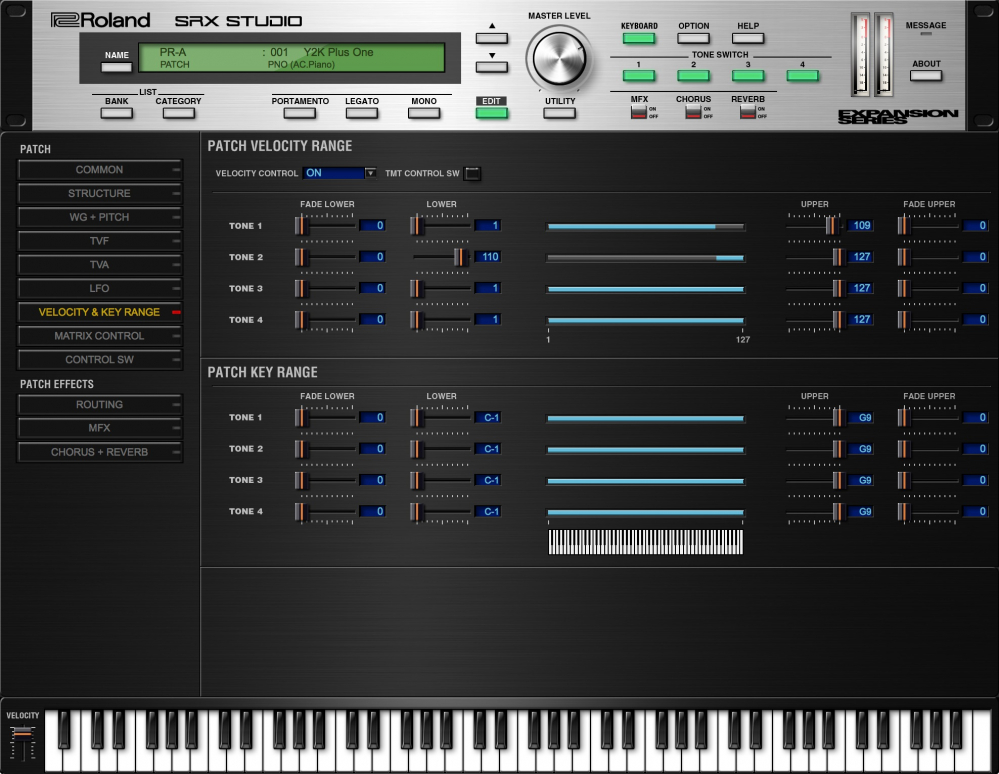Toggle the REVERB on/off switch
The width and height of the screenshot is (999, 774).
747,112
